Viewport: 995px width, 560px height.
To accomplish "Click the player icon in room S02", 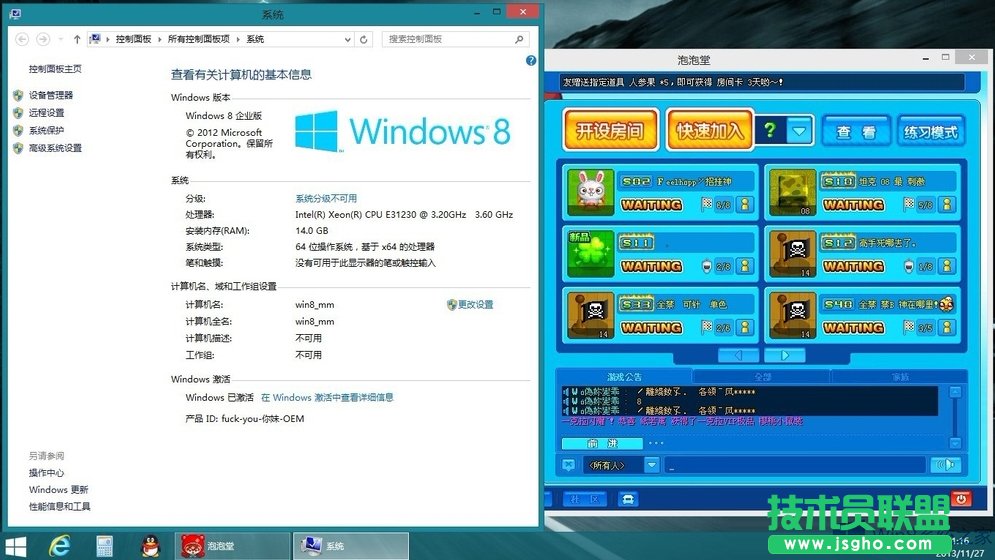I will [x=745, y=204].
